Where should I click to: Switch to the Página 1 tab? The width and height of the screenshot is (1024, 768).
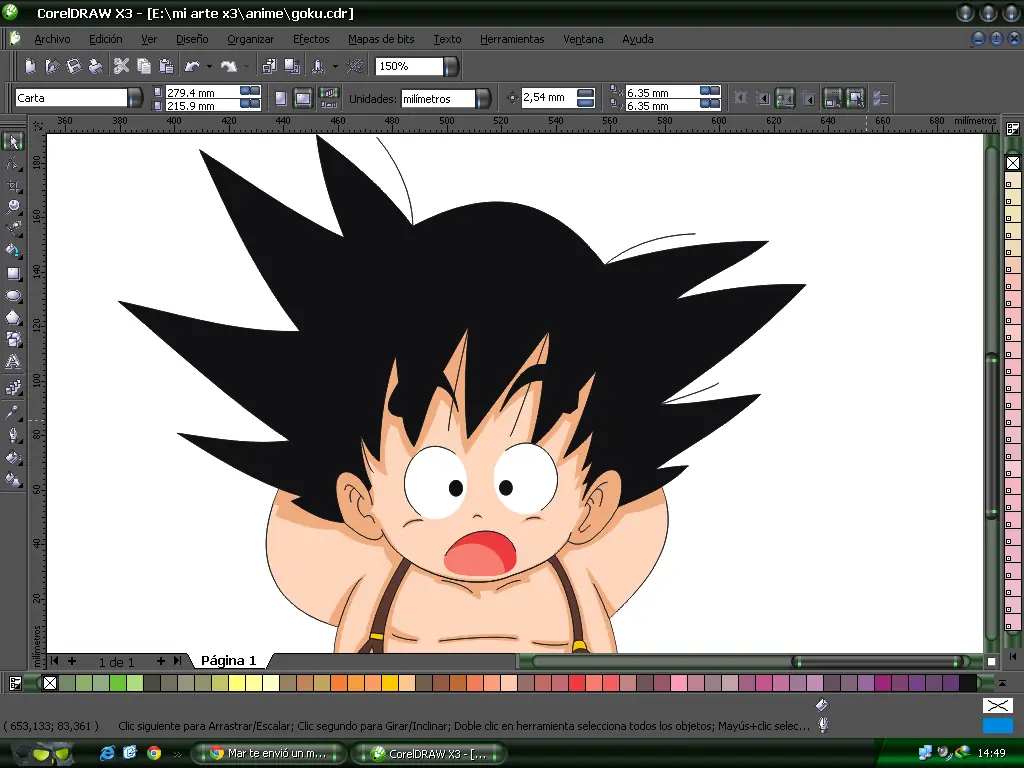(229, 661)
